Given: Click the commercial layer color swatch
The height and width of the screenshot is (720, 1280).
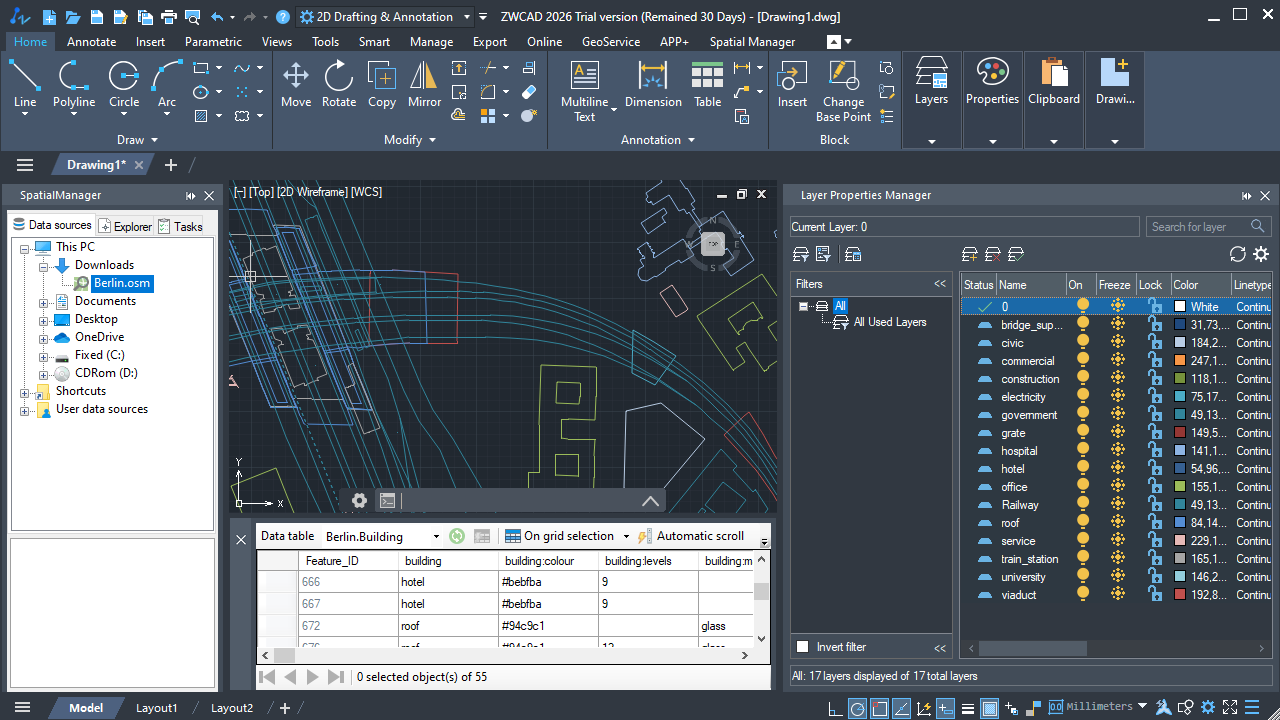Looking at the screenshot, I should click(1180, 361).
